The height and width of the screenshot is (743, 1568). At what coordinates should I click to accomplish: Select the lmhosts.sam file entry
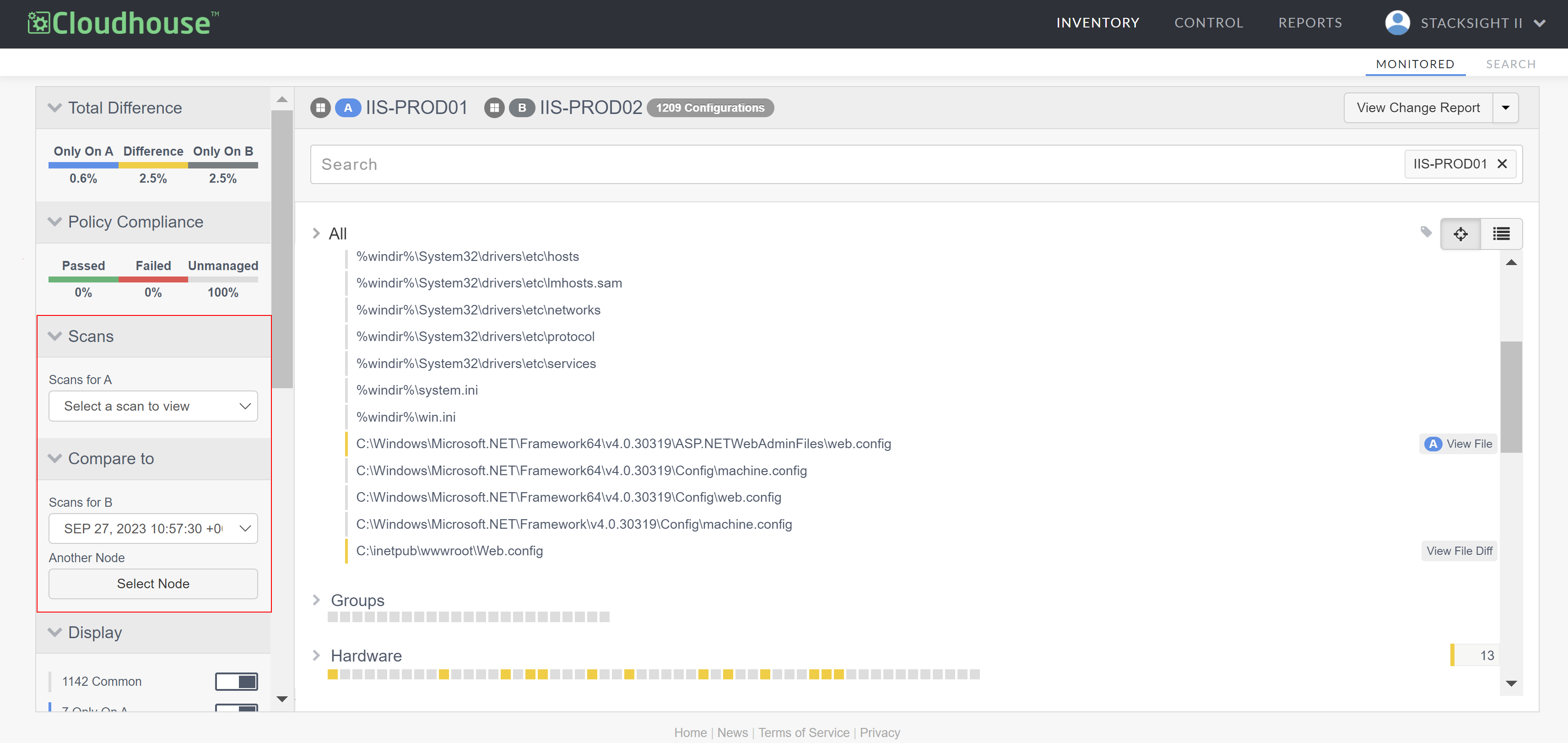click(489, 283)
